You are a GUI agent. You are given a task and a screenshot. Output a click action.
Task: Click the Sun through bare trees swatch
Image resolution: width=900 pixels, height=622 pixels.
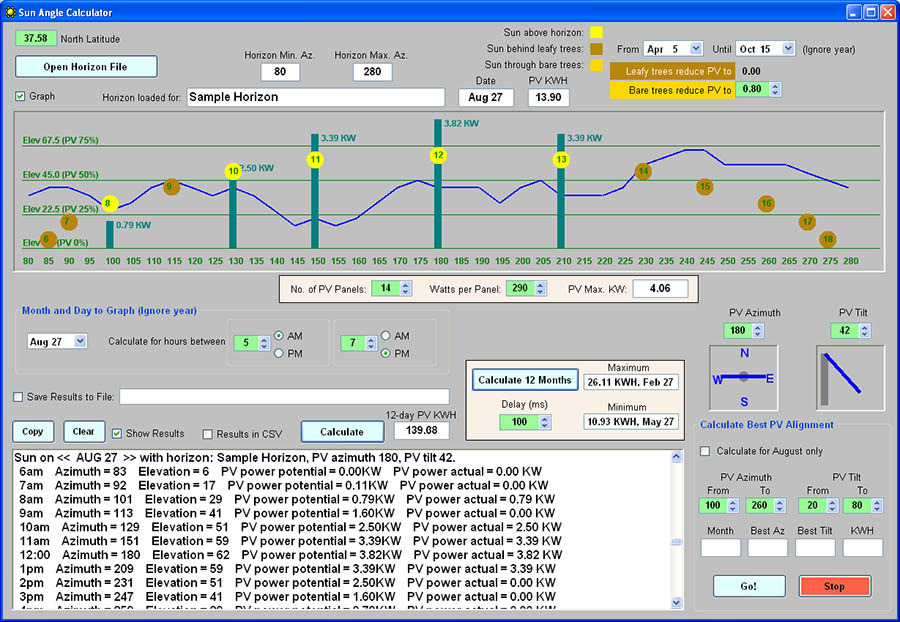pos(597,65)
